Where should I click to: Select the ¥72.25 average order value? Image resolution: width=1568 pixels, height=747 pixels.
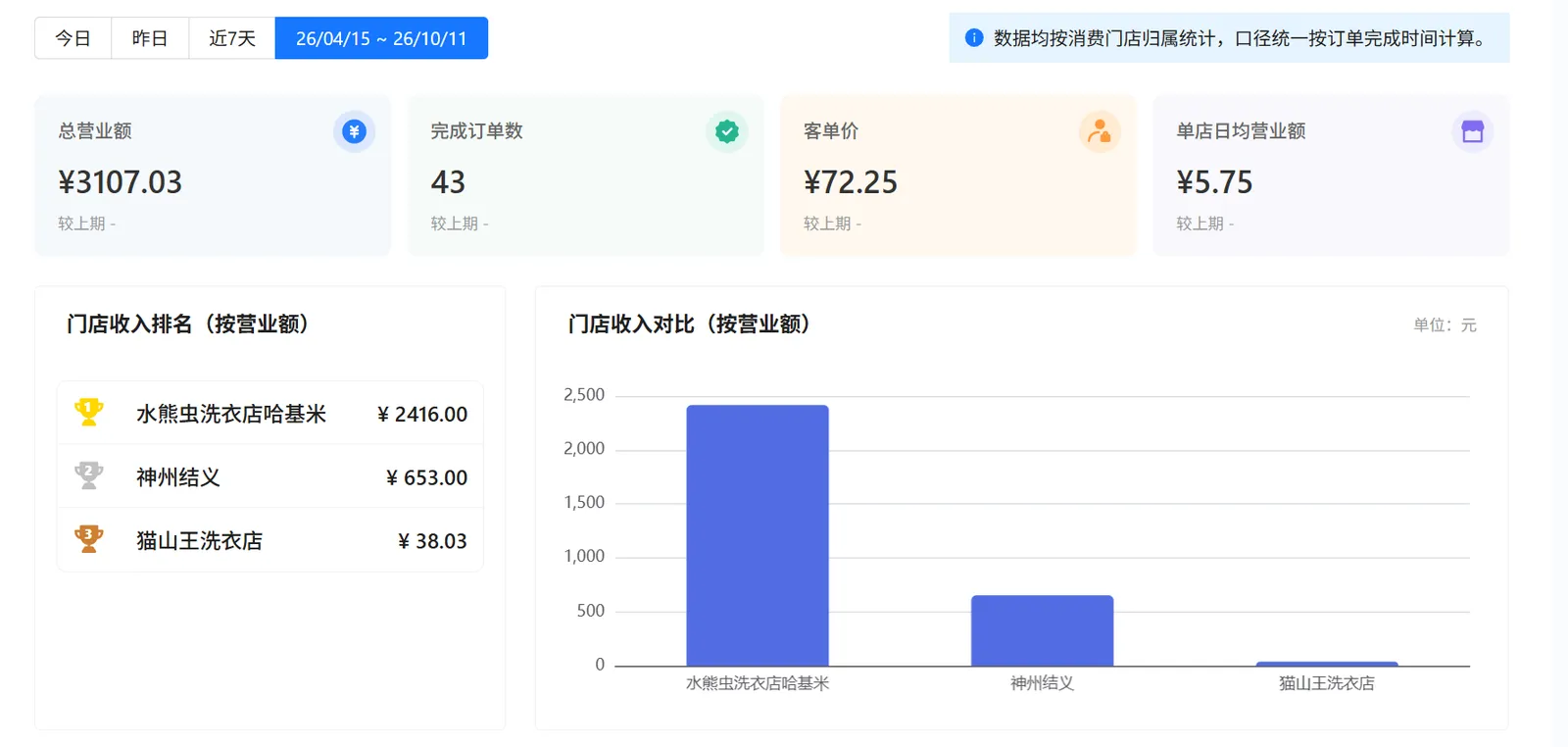coord(851,182)
